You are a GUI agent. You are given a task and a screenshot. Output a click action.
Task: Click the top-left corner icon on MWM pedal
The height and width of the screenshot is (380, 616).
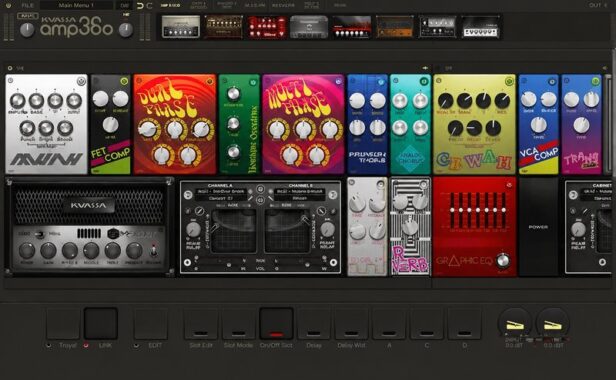[11, 80]
